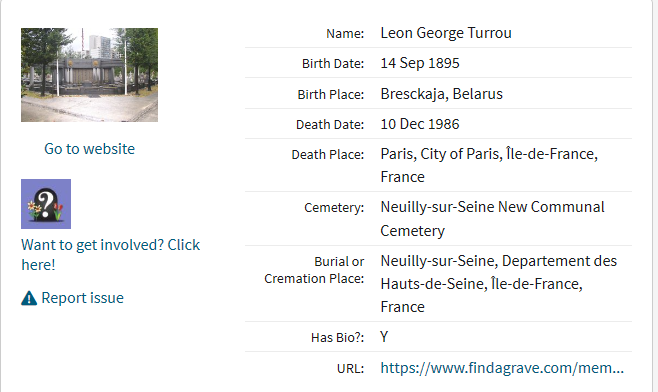
Task: Click the Report issue link text
Action: (83, 298)
